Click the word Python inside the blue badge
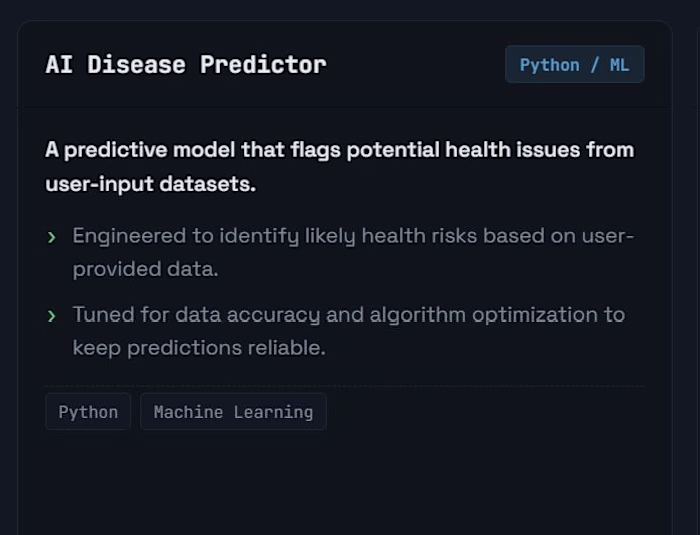The height and width of the screenshot is (535, 700). (x=550, y=65)
